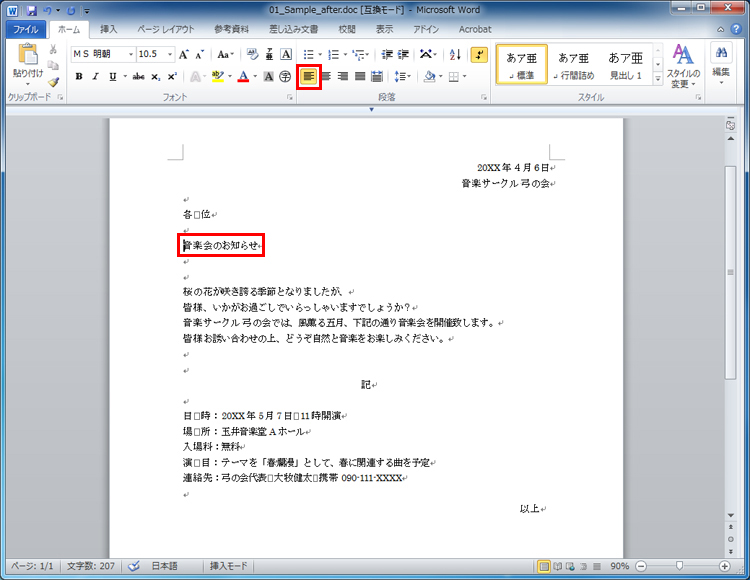The image size is (750, 580).
Task: Switch to Print Layout view in status bar
Action: 544,567
